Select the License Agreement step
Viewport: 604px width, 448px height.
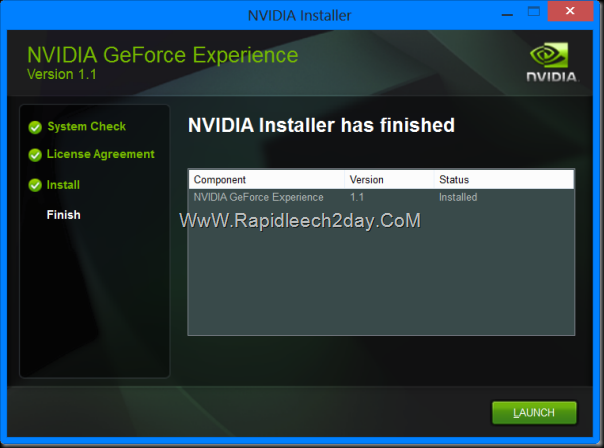(x=101, y=154)
